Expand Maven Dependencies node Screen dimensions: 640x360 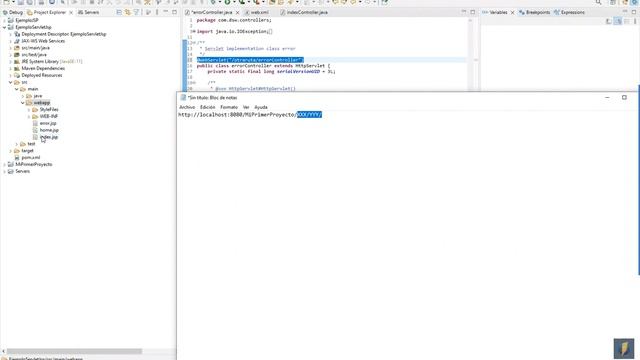coord(11,68)
